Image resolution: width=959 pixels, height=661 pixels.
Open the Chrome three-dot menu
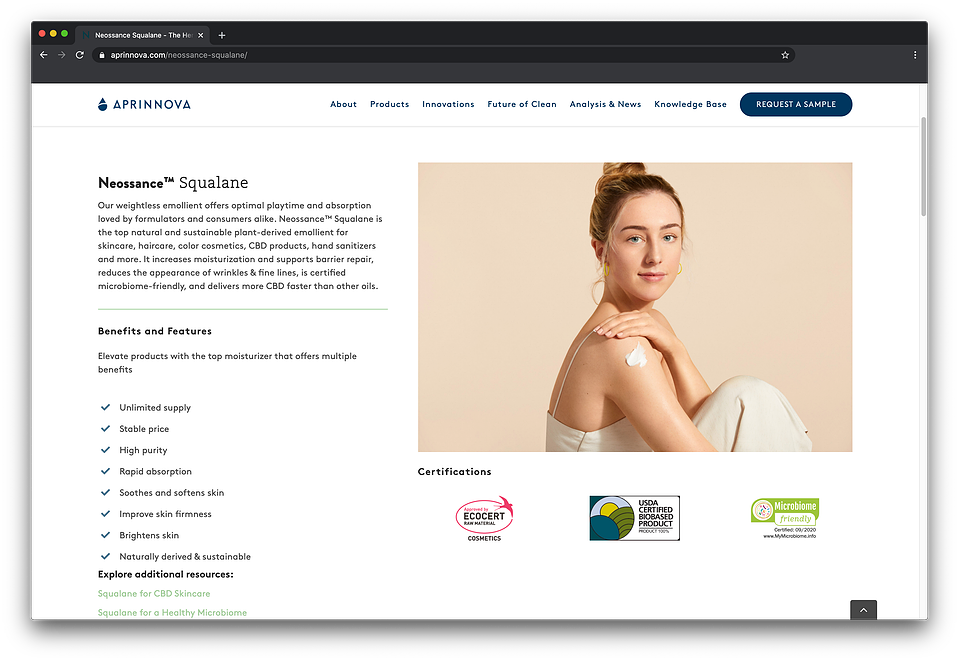[x=915, y=55]
